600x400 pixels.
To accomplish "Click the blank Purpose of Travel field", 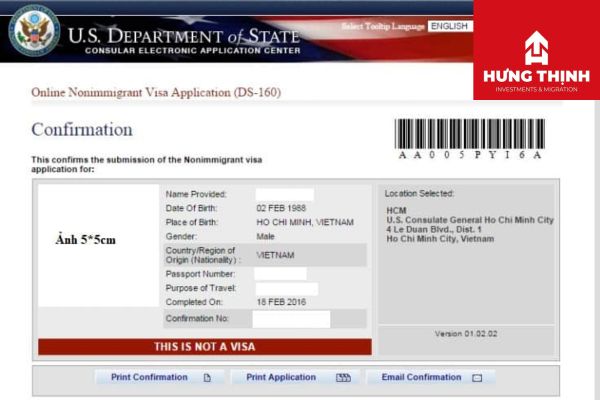I will 287,289.
